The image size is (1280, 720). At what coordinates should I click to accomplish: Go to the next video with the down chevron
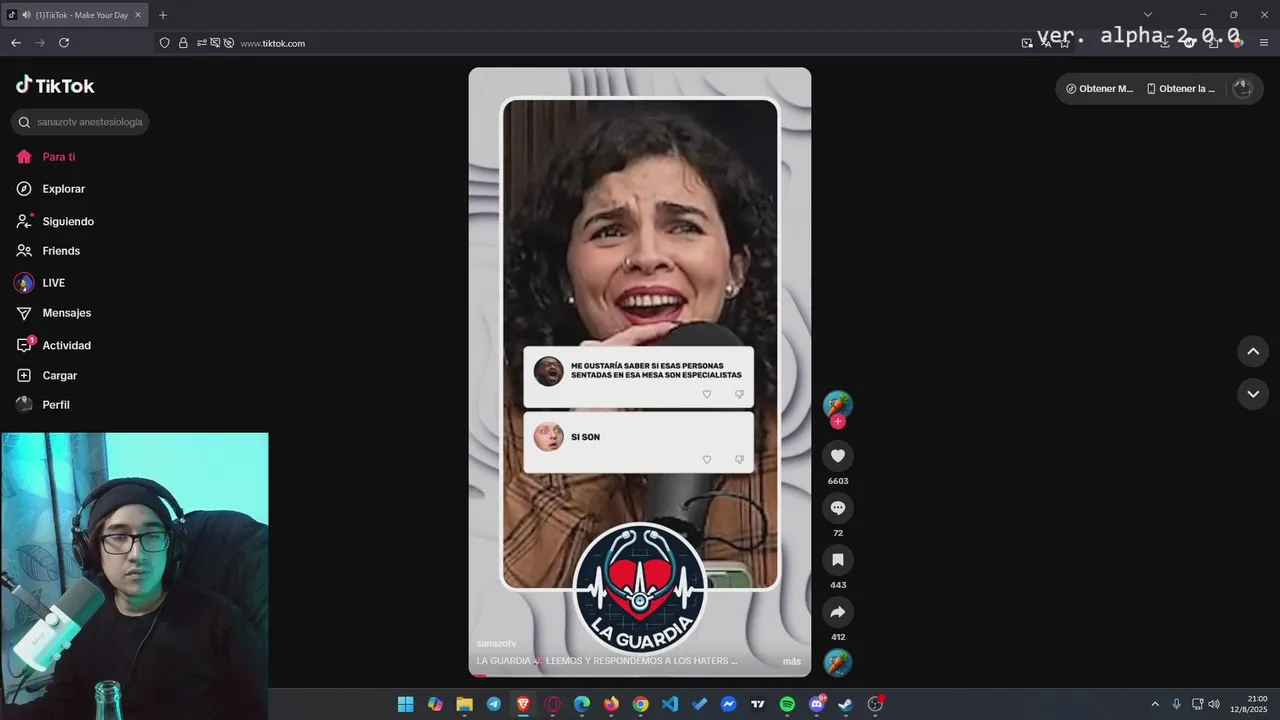[1253, 394]
